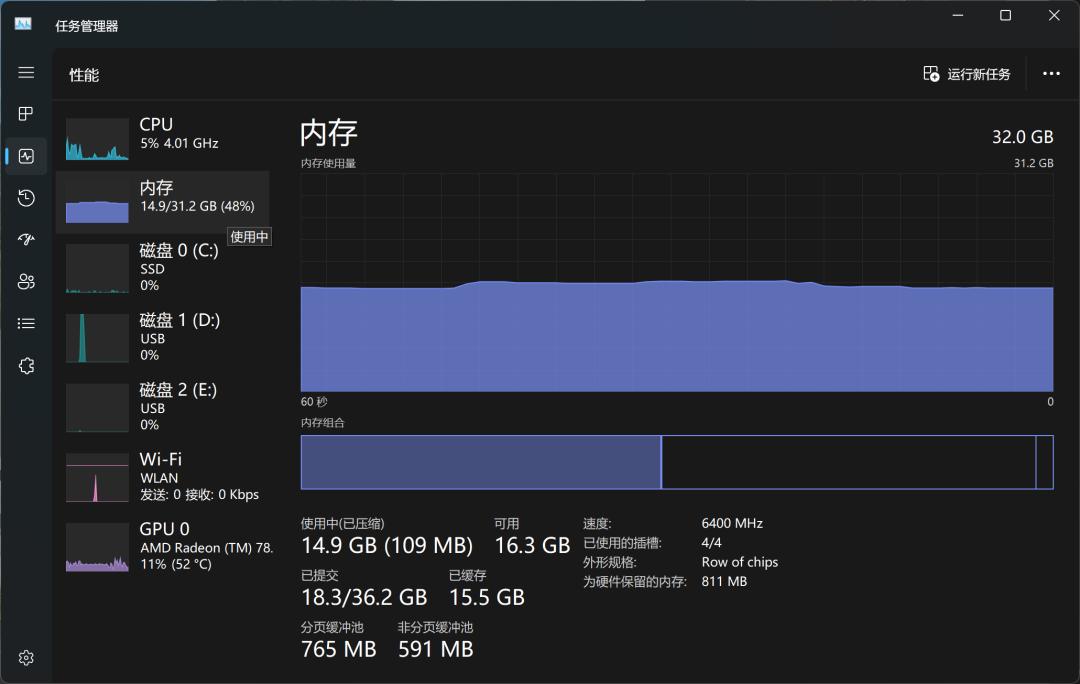View the Users page

[26, 281]
